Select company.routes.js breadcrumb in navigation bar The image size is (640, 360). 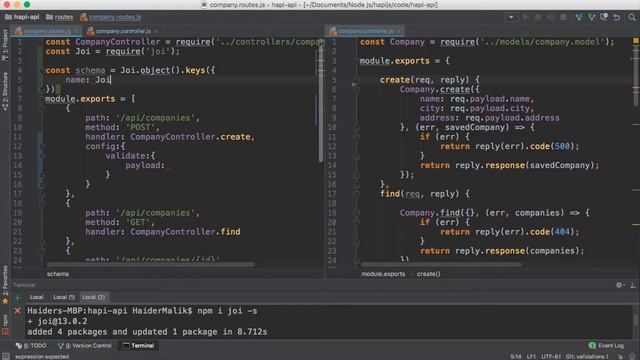[x=111, y=17]
